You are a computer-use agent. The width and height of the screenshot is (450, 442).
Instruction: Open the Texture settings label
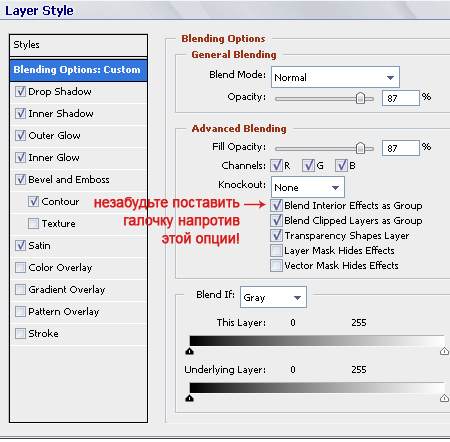point(59,224)
